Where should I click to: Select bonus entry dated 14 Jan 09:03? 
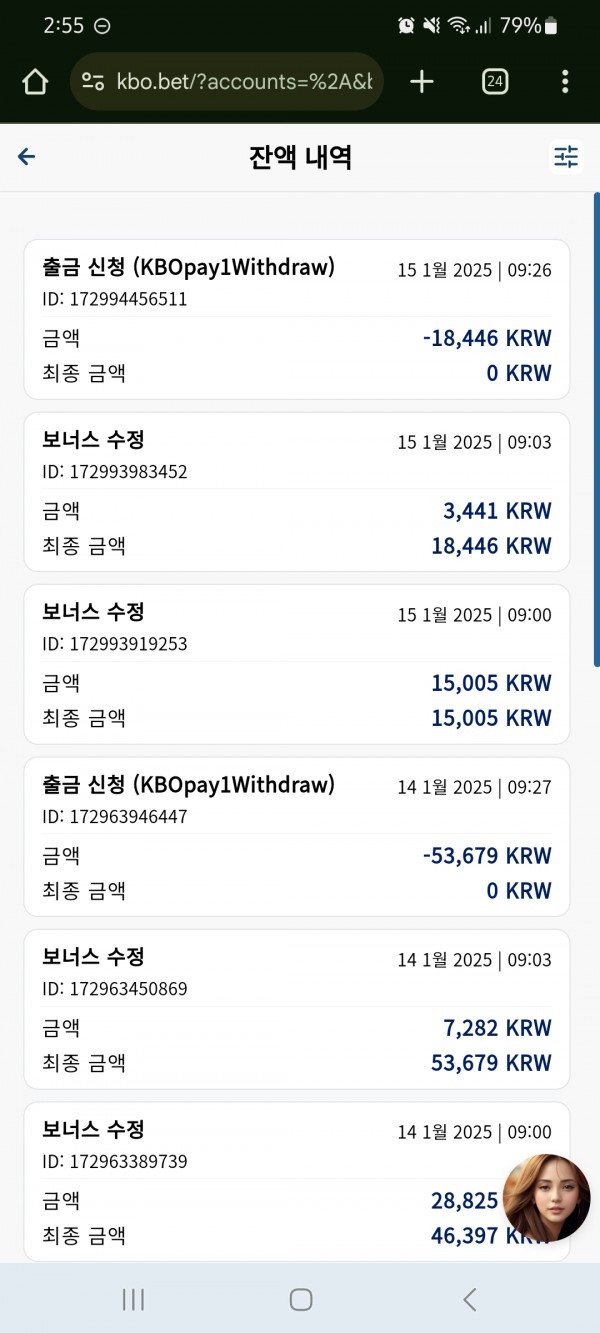click(x=297, y=1009)
